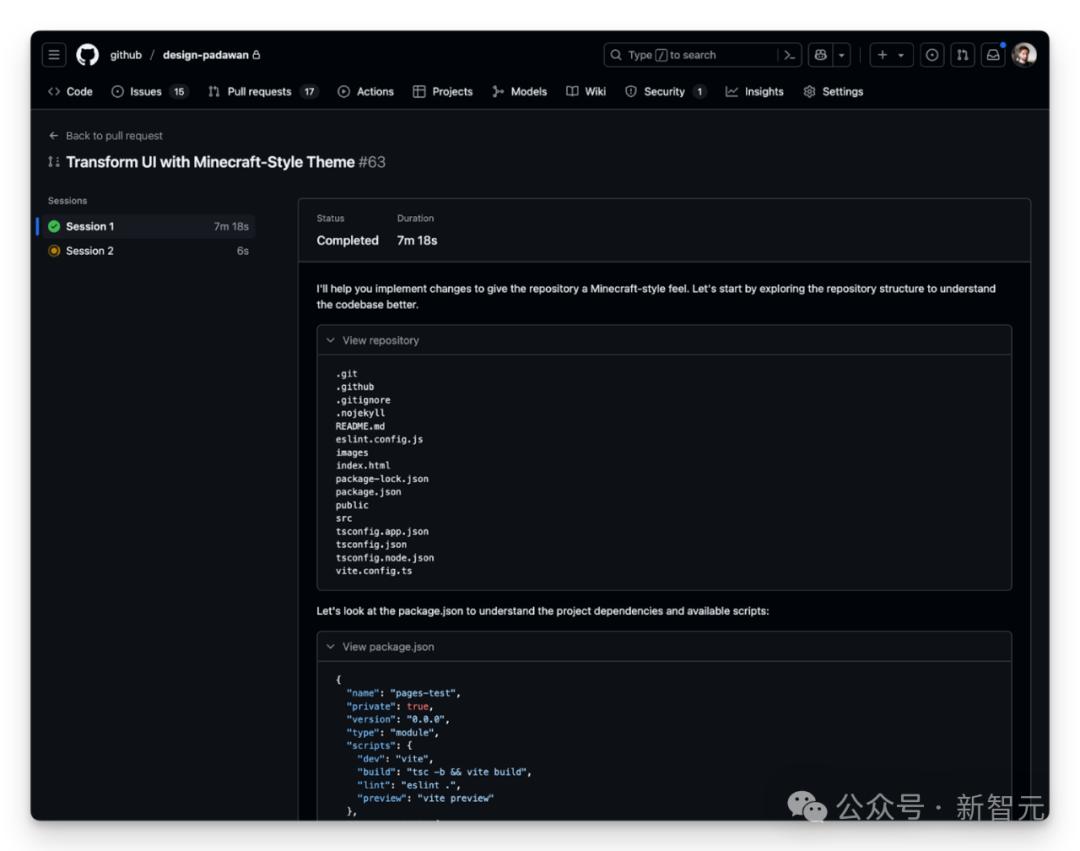
Task: Select Session 2 in sessions list
Action: 90,251
